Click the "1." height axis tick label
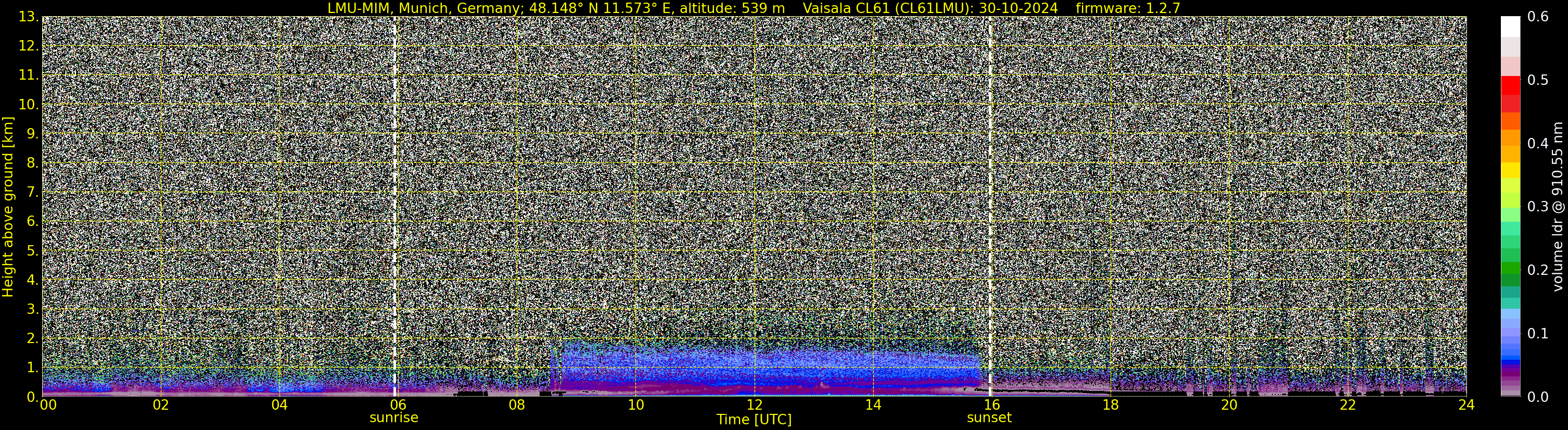The height and width of the screenshot is (430, 1568). click(33, 367)
